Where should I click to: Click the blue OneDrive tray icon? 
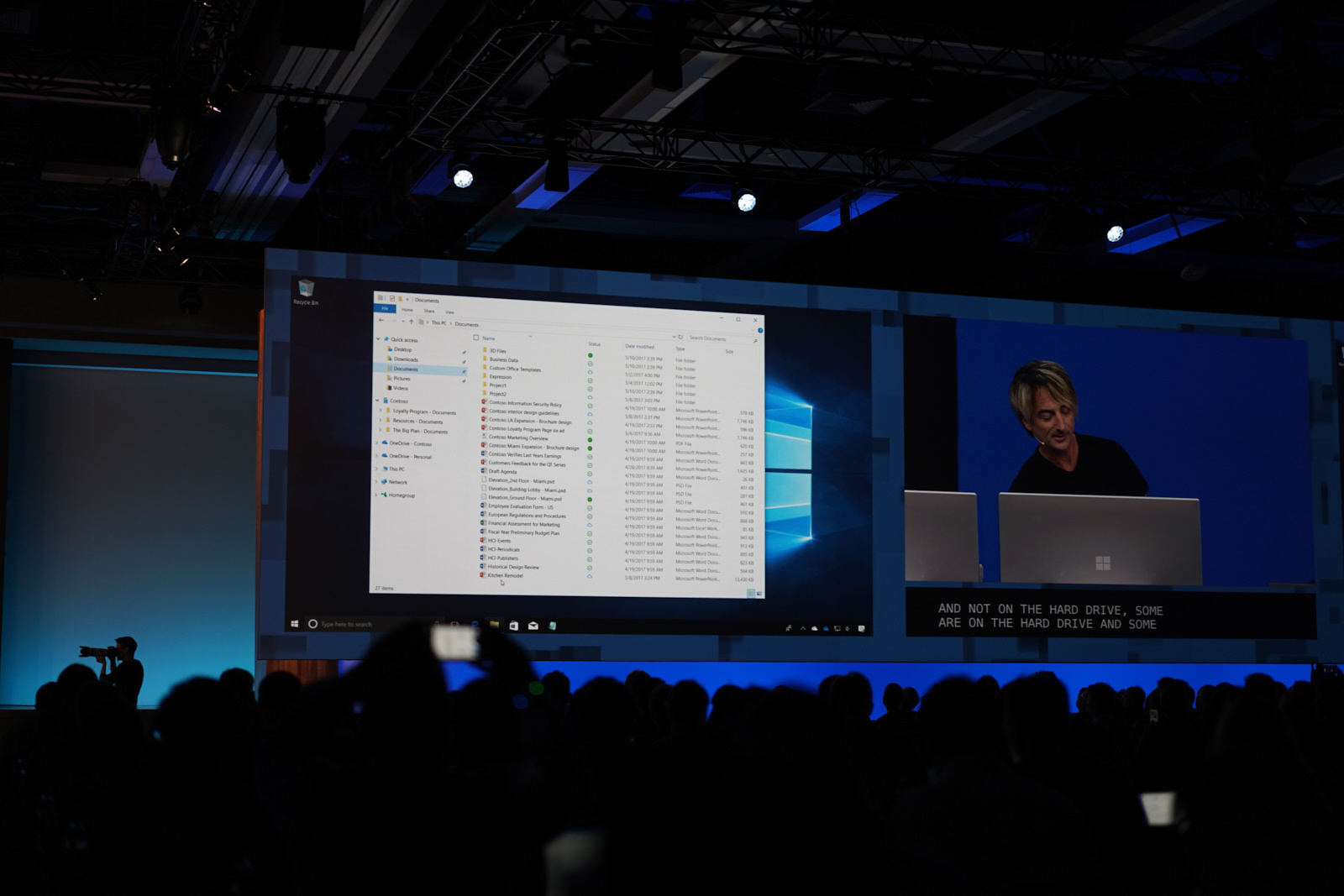pyautogui.click(x=826, y=628)
